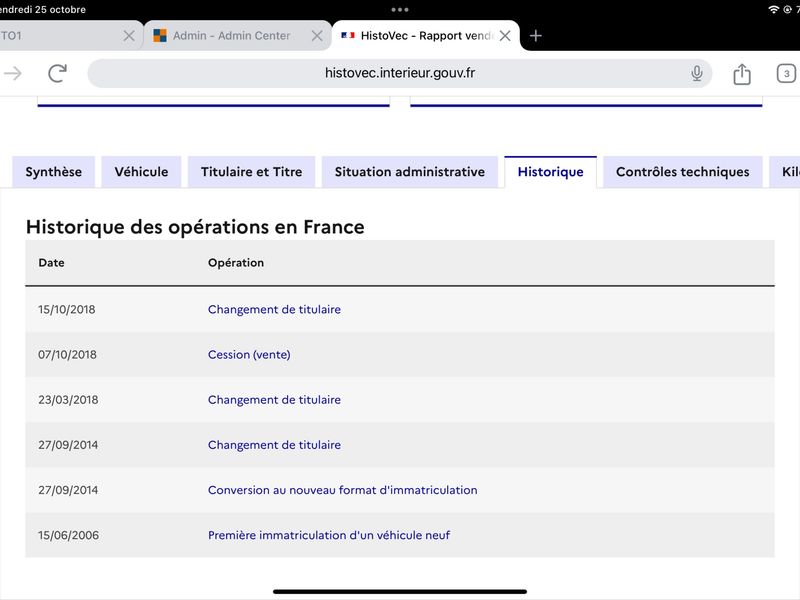
Task: Close the TO1 tab
Action: (x=129, y=36)
